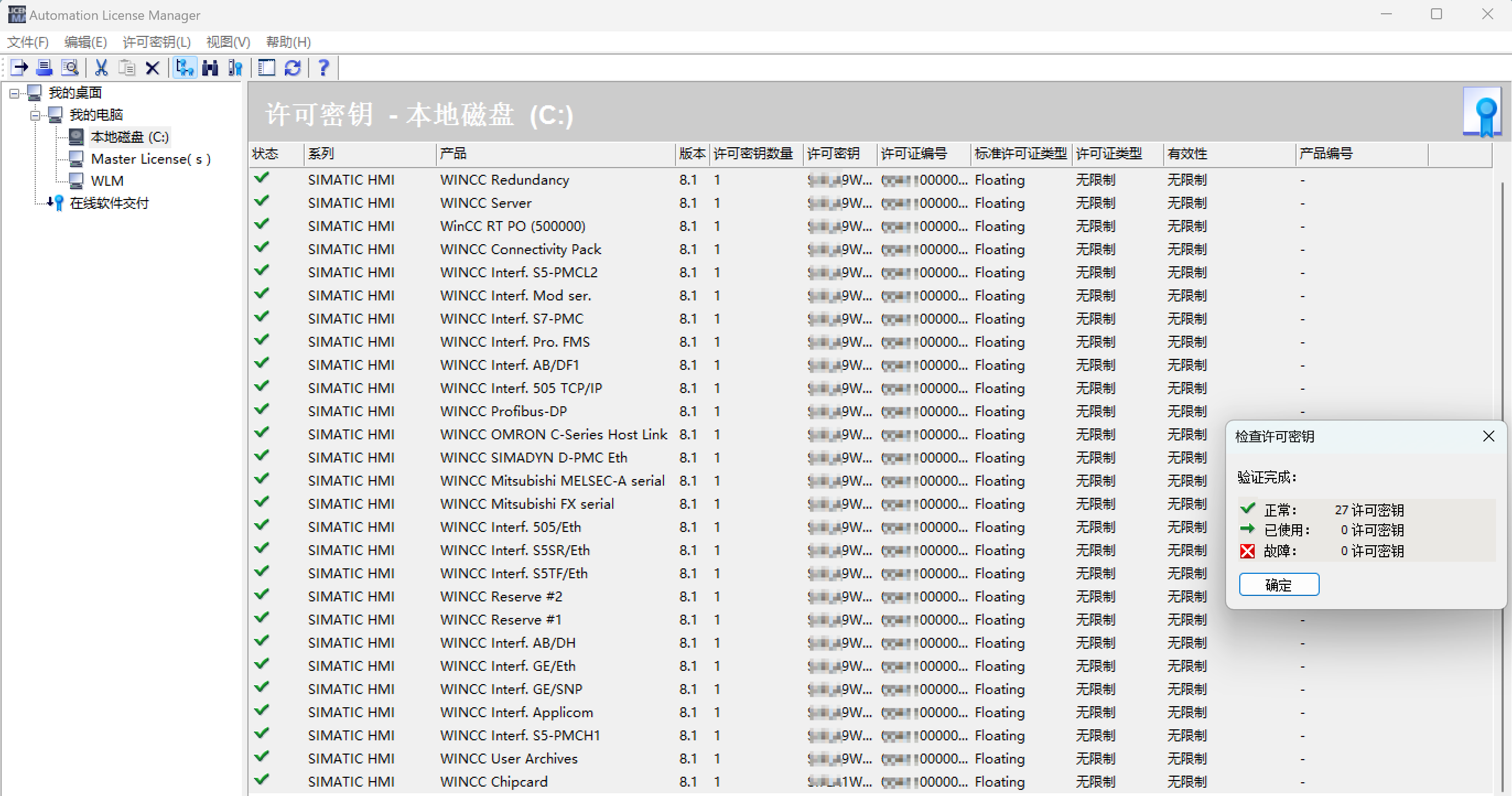The height and width of the screenshot is (796, 1512).
Task: Open the 视图(V) menu
Action: pos(228,42)
